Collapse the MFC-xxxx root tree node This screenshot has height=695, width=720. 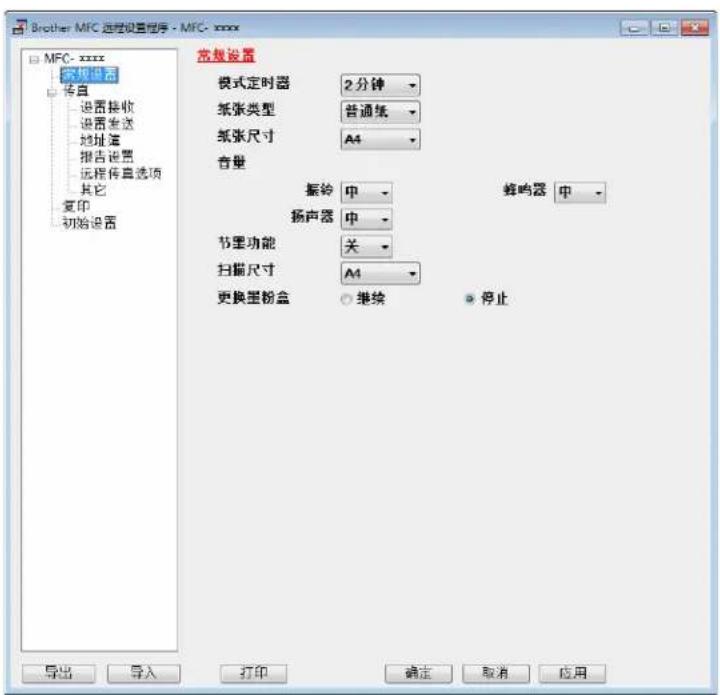click(x=34, y=59)
